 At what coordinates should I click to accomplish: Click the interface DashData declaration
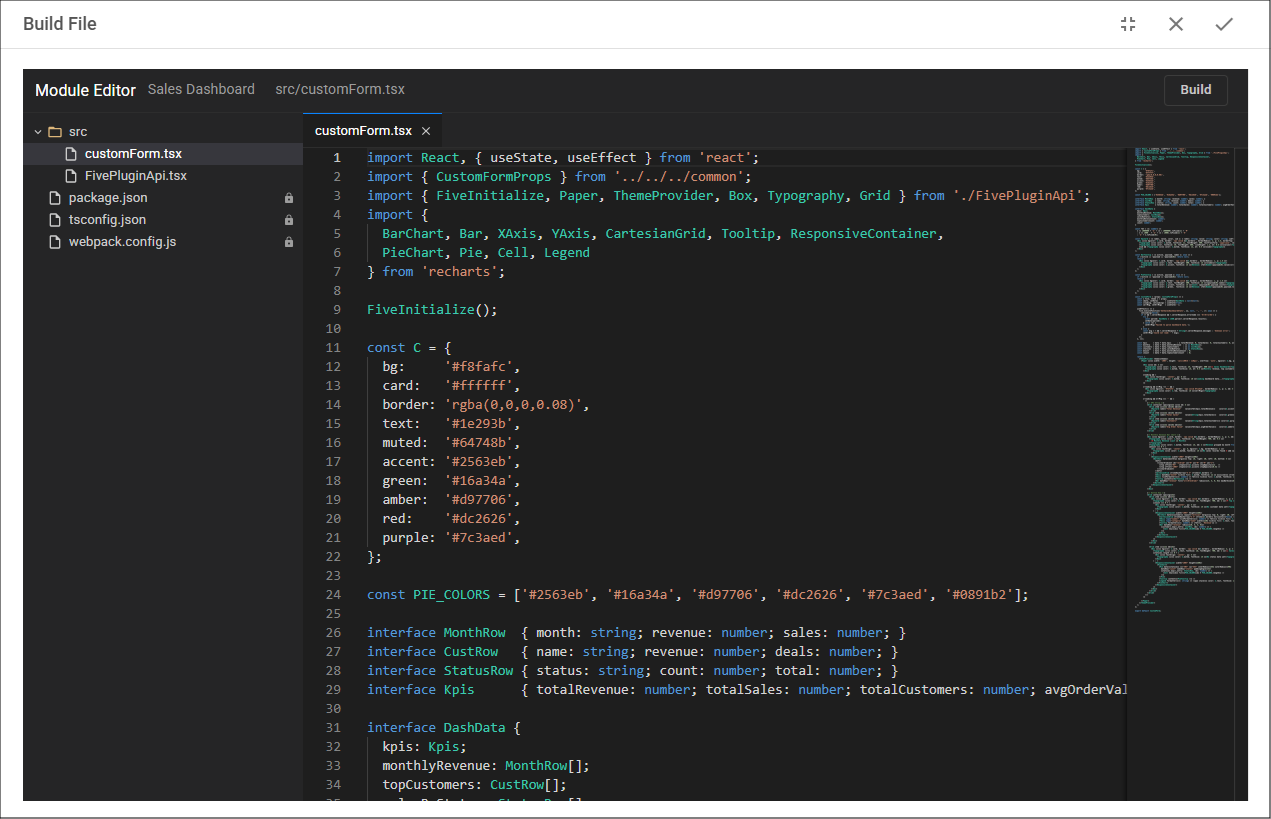[x=444, y=728]
